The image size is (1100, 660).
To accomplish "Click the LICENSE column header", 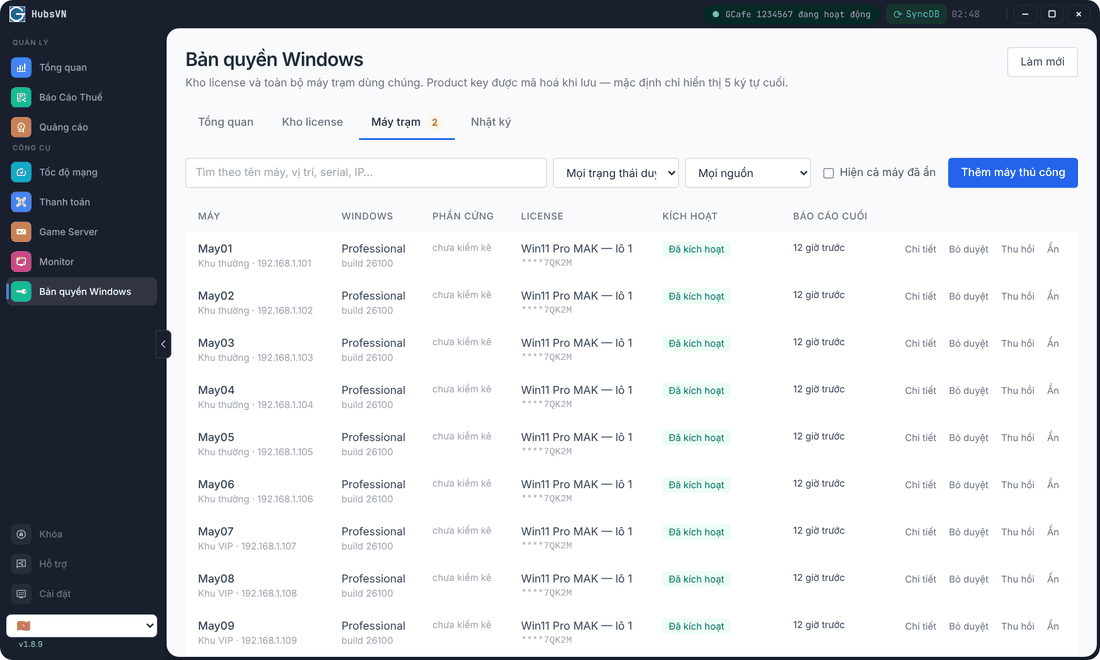I will [x=542, y=216].
